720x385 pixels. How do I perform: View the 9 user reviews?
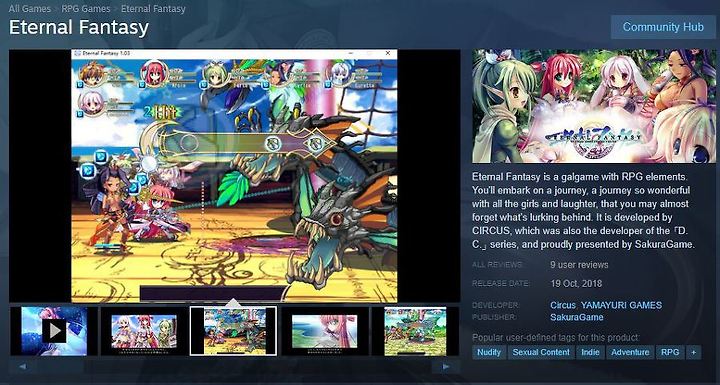tap(579, 265)
